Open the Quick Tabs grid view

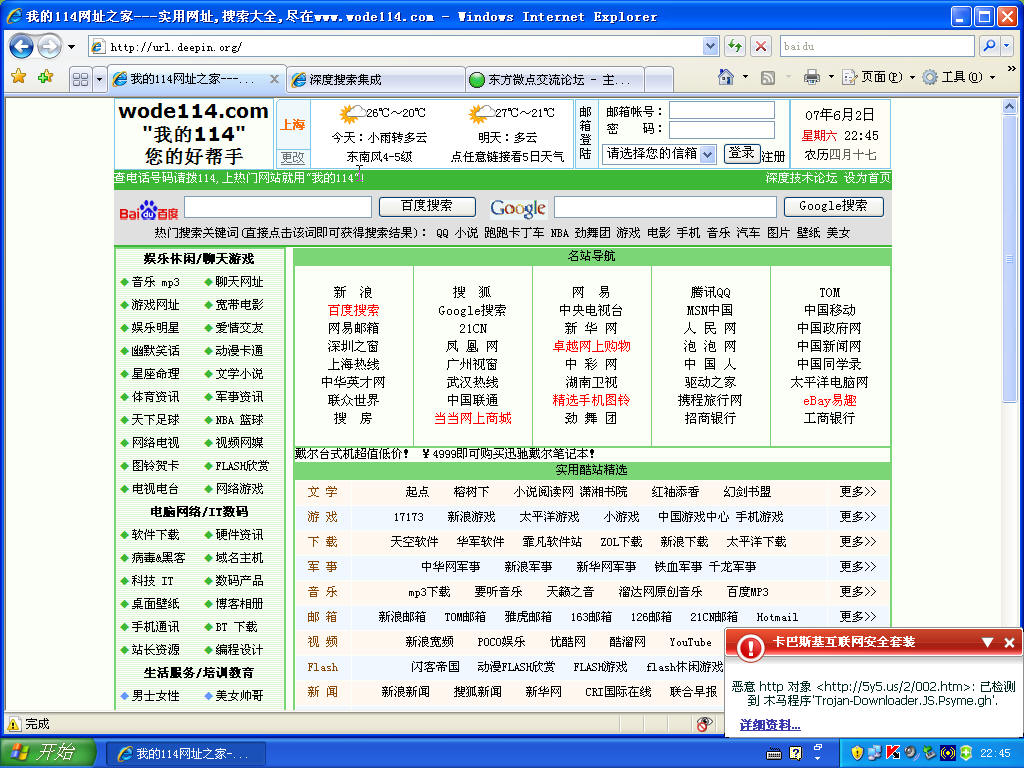[80, 80]
